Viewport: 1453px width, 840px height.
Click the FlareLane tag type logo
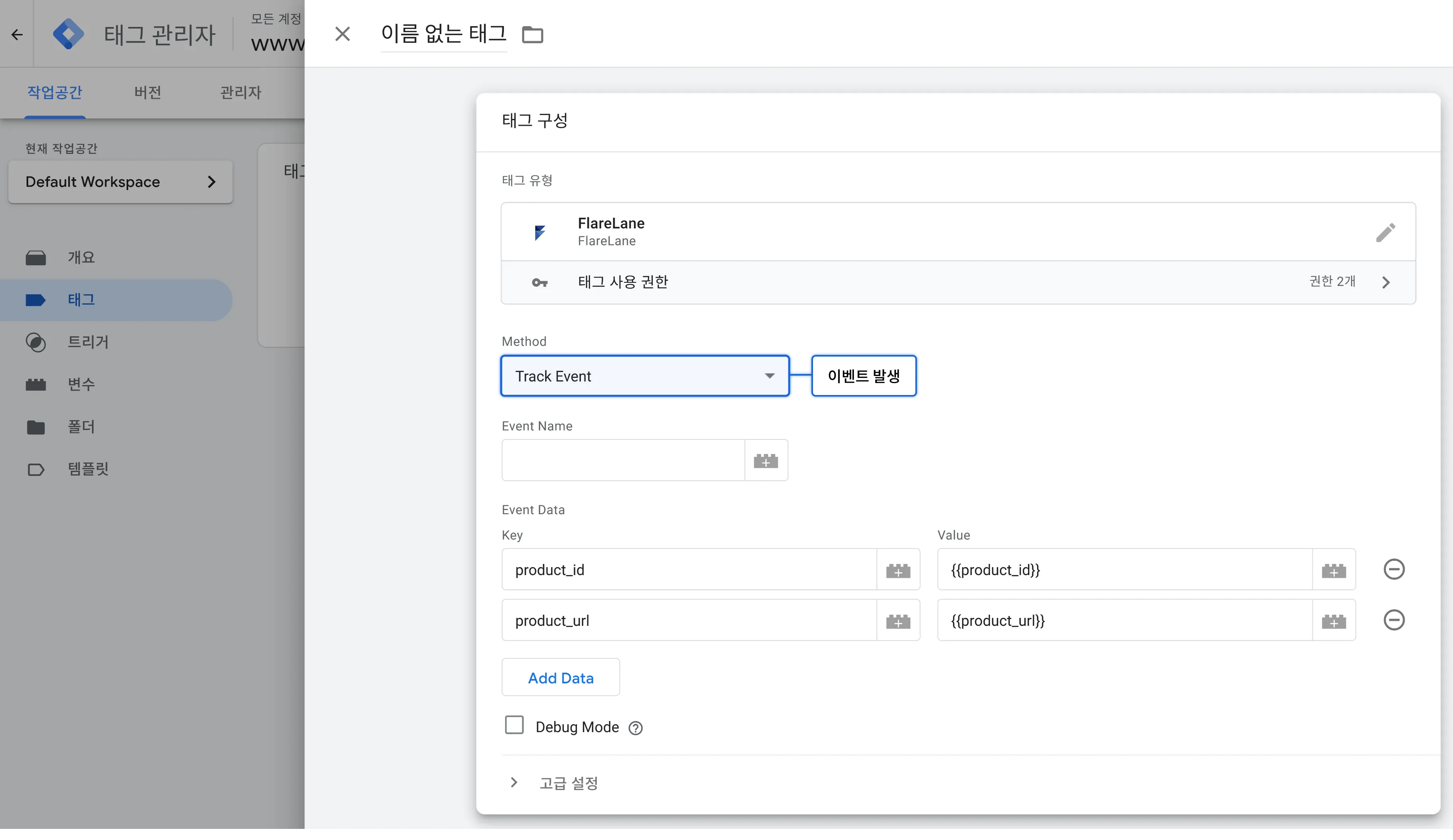click(540, 232)
